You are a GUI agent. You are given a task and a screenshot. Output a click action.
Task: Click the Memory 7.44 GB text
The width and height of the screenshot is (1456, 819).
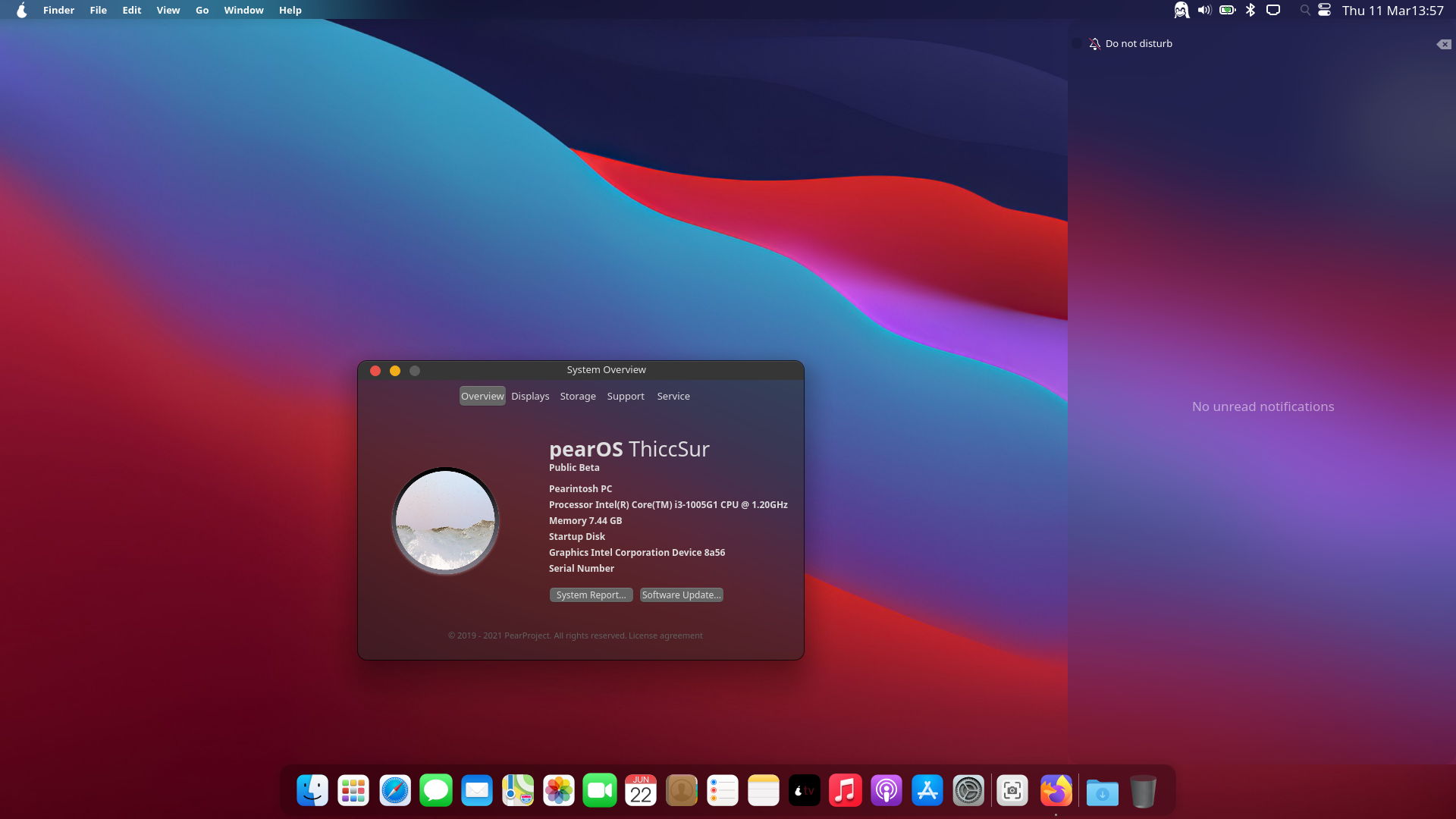point(585,520)
